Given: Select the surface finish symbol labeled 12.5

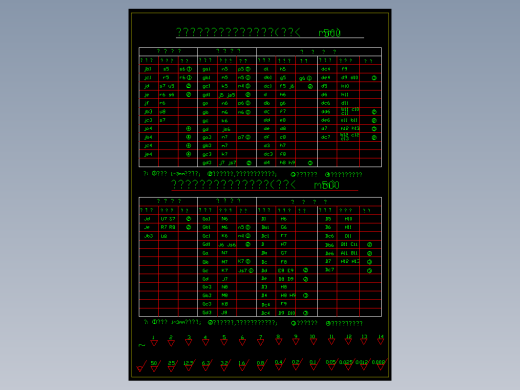Looking at the screenshot, I should 189,366.
